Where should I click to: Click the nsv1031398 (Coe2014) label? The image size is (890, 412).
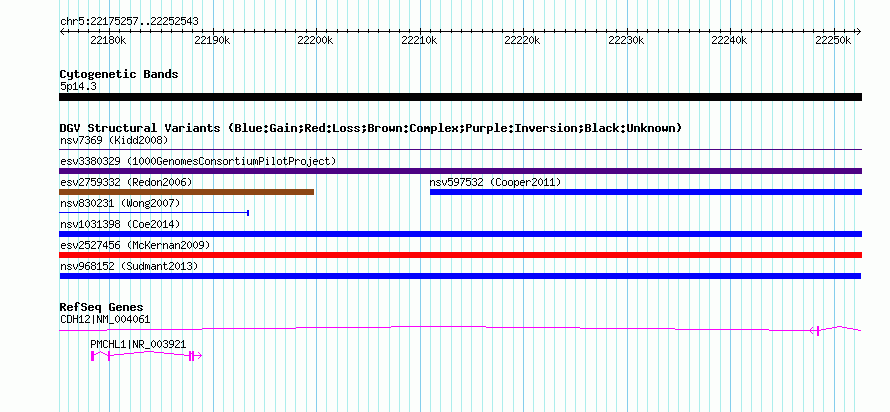[x=120, y=224]
